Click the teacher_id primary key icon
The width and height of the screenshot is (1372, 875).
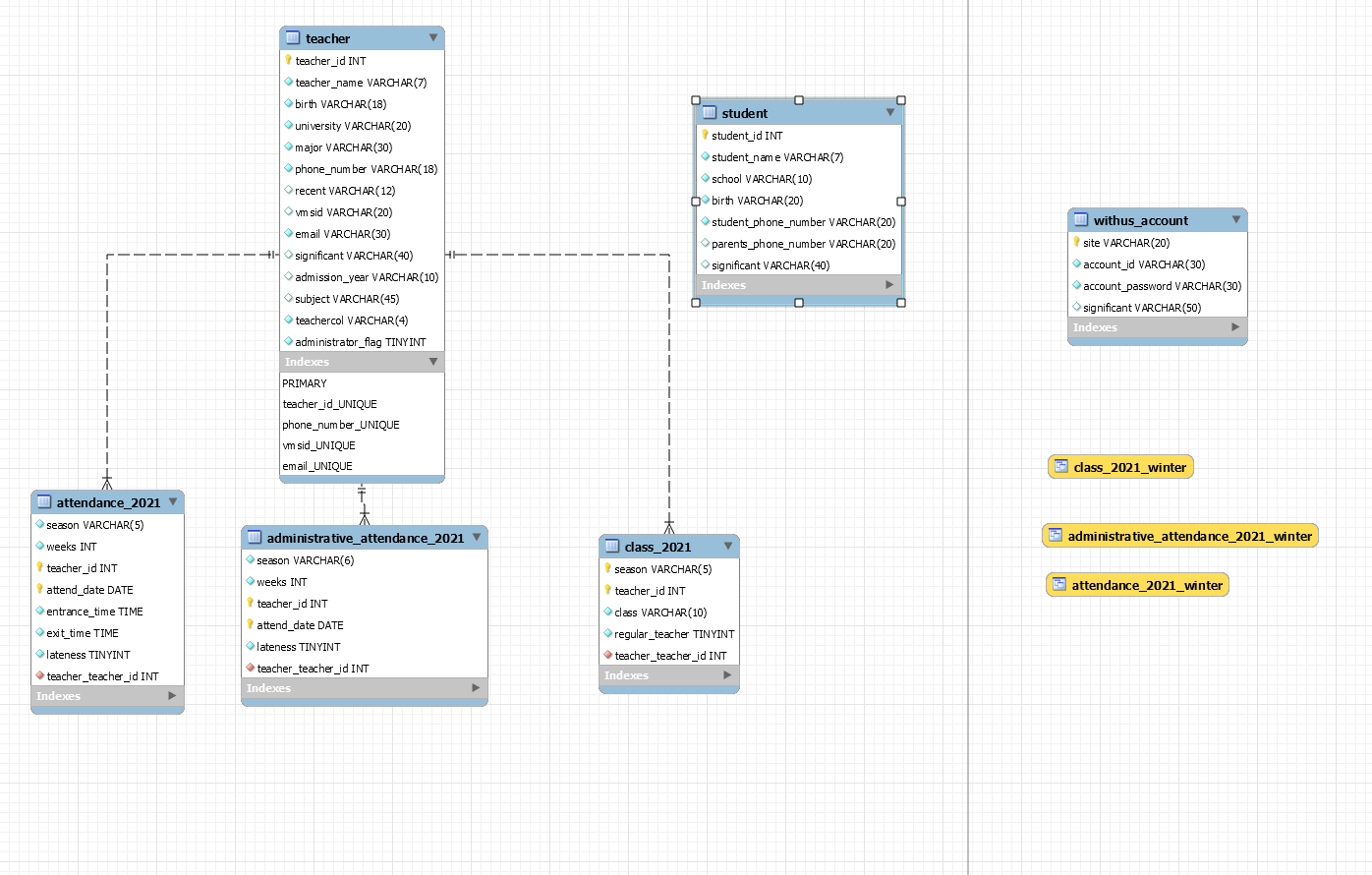click(289, 61)
